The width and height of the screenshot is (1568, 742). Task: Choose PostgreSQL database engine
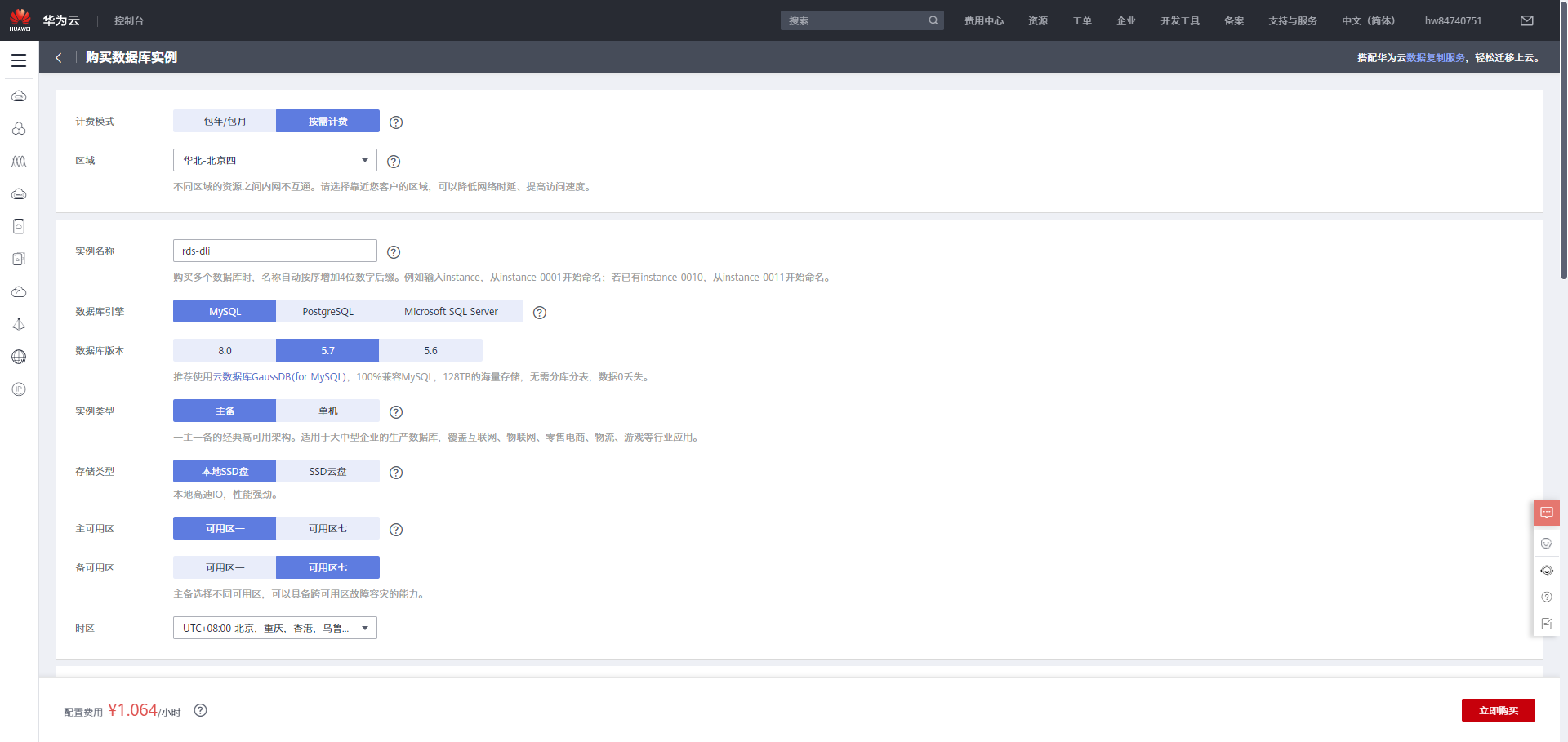coord(327,311)
